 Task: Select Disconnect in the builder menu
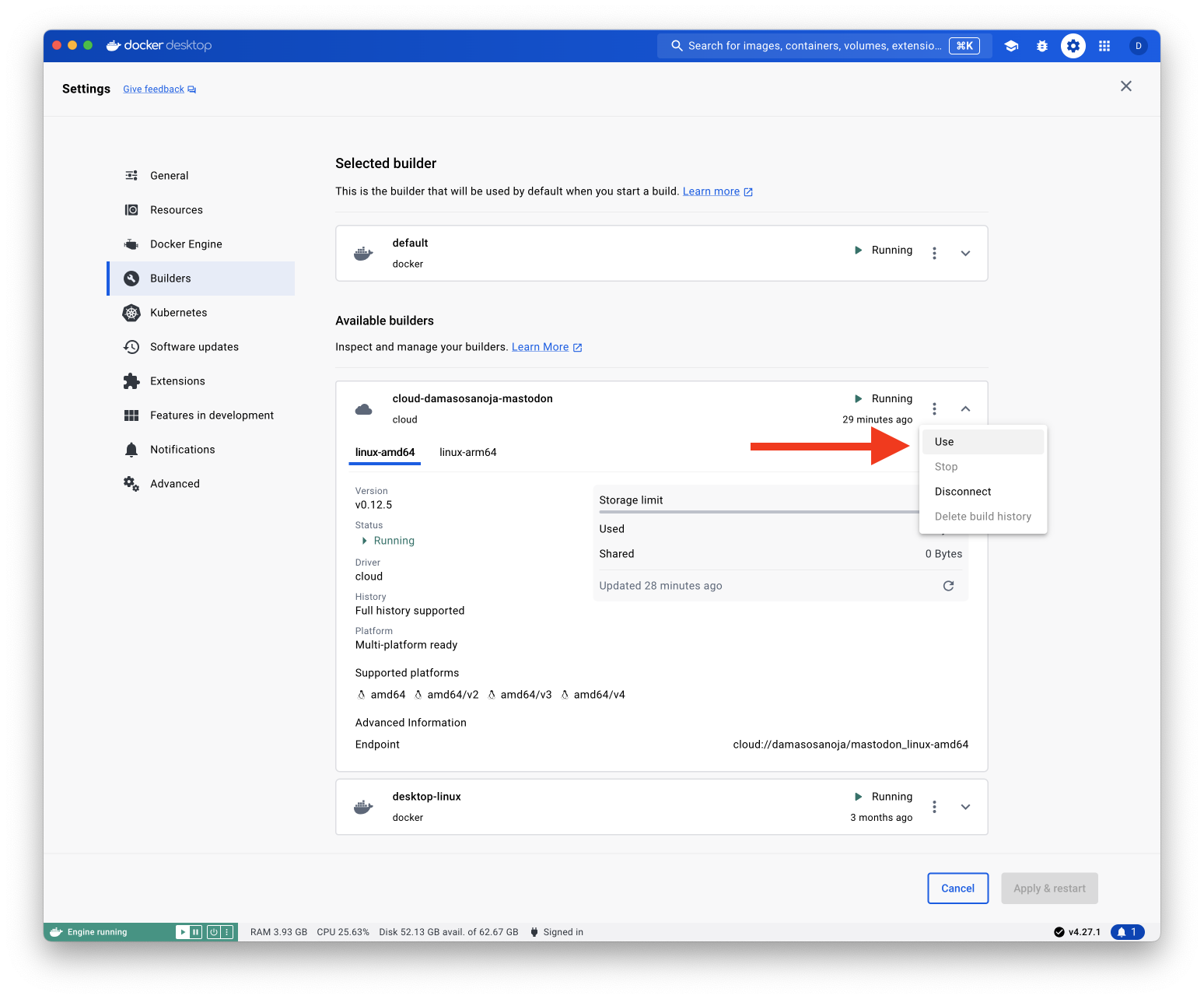coord(963,492)
